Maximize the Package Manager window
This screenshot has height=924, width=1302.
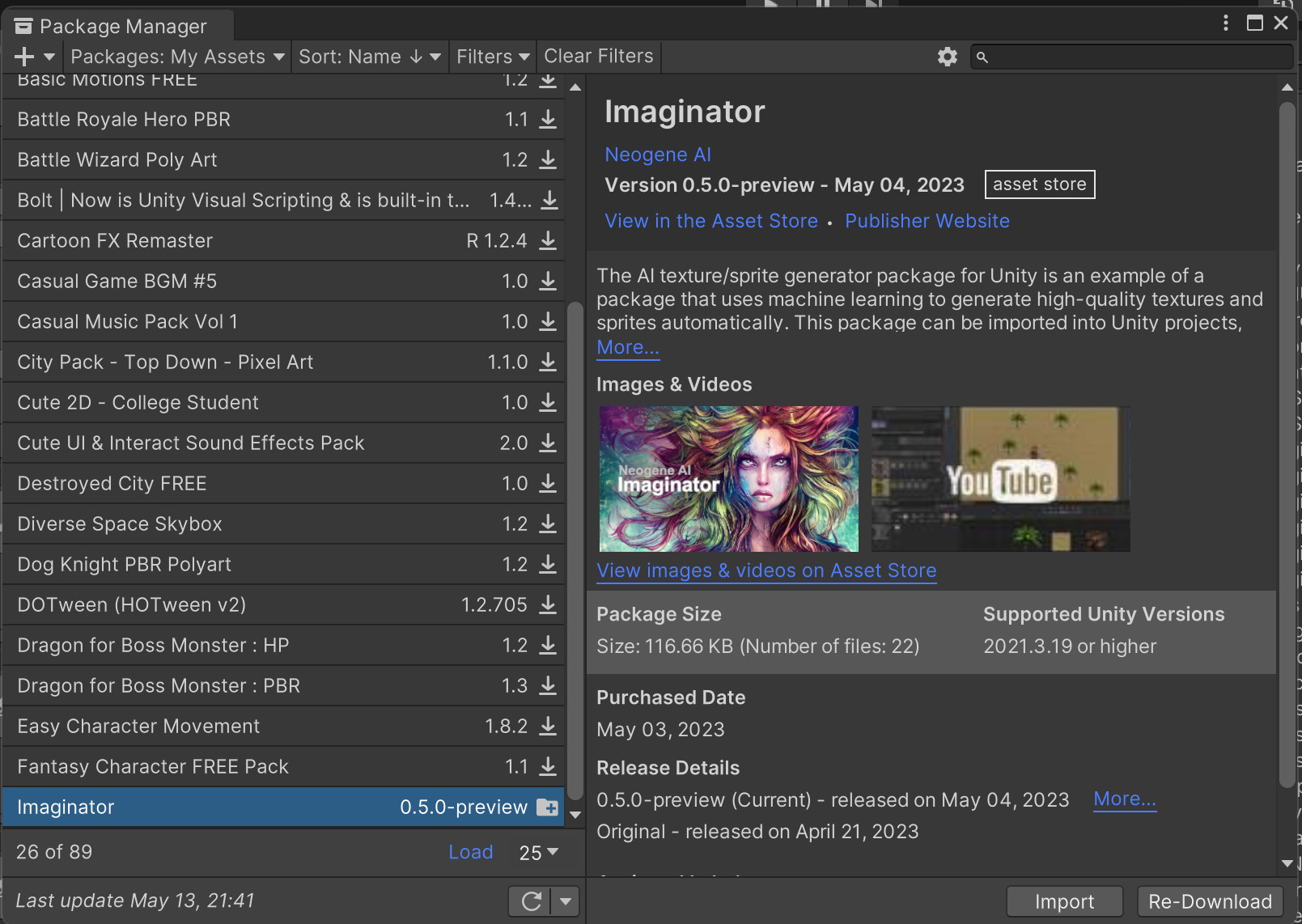[x=1255, y=23]
